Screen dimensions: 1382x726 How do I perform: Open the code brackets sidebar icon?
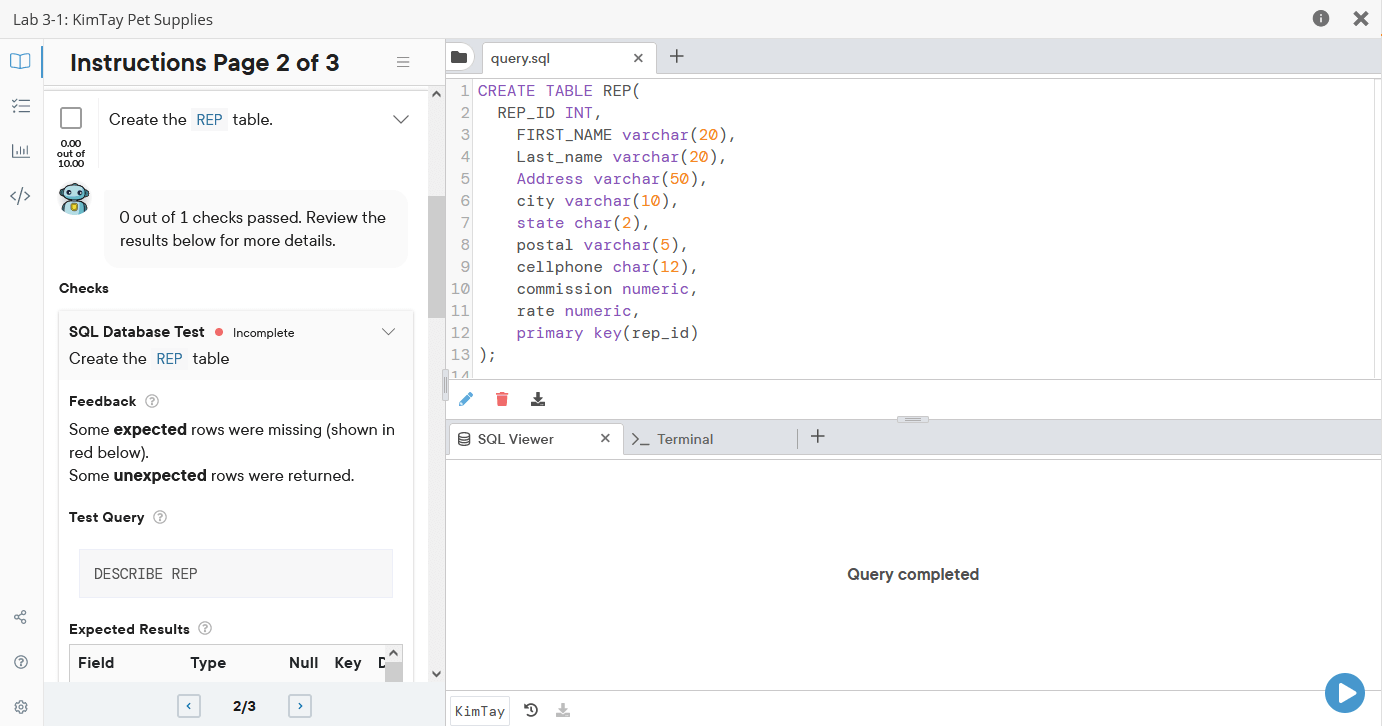click(x=20, y=196)
